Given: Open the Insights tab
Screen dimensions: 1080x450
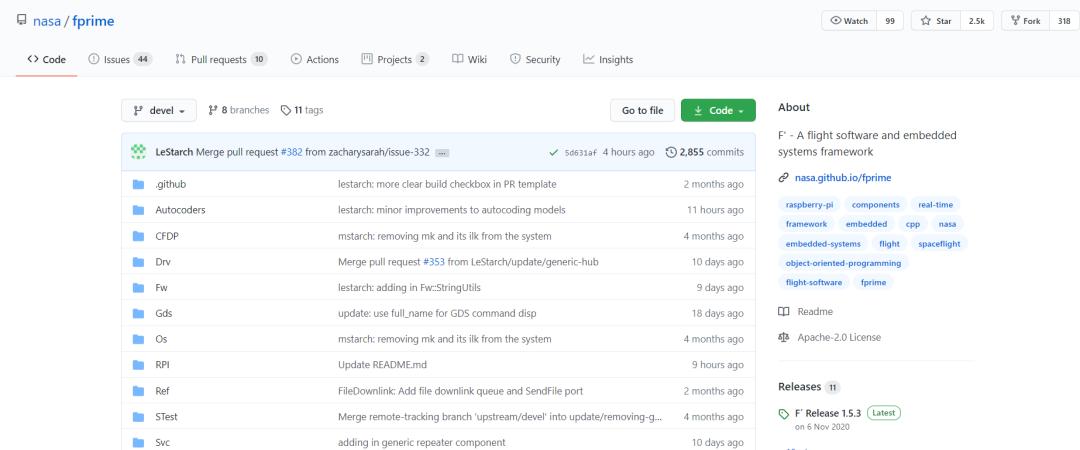Looking at the screenshot, I should tap(608, 59).
